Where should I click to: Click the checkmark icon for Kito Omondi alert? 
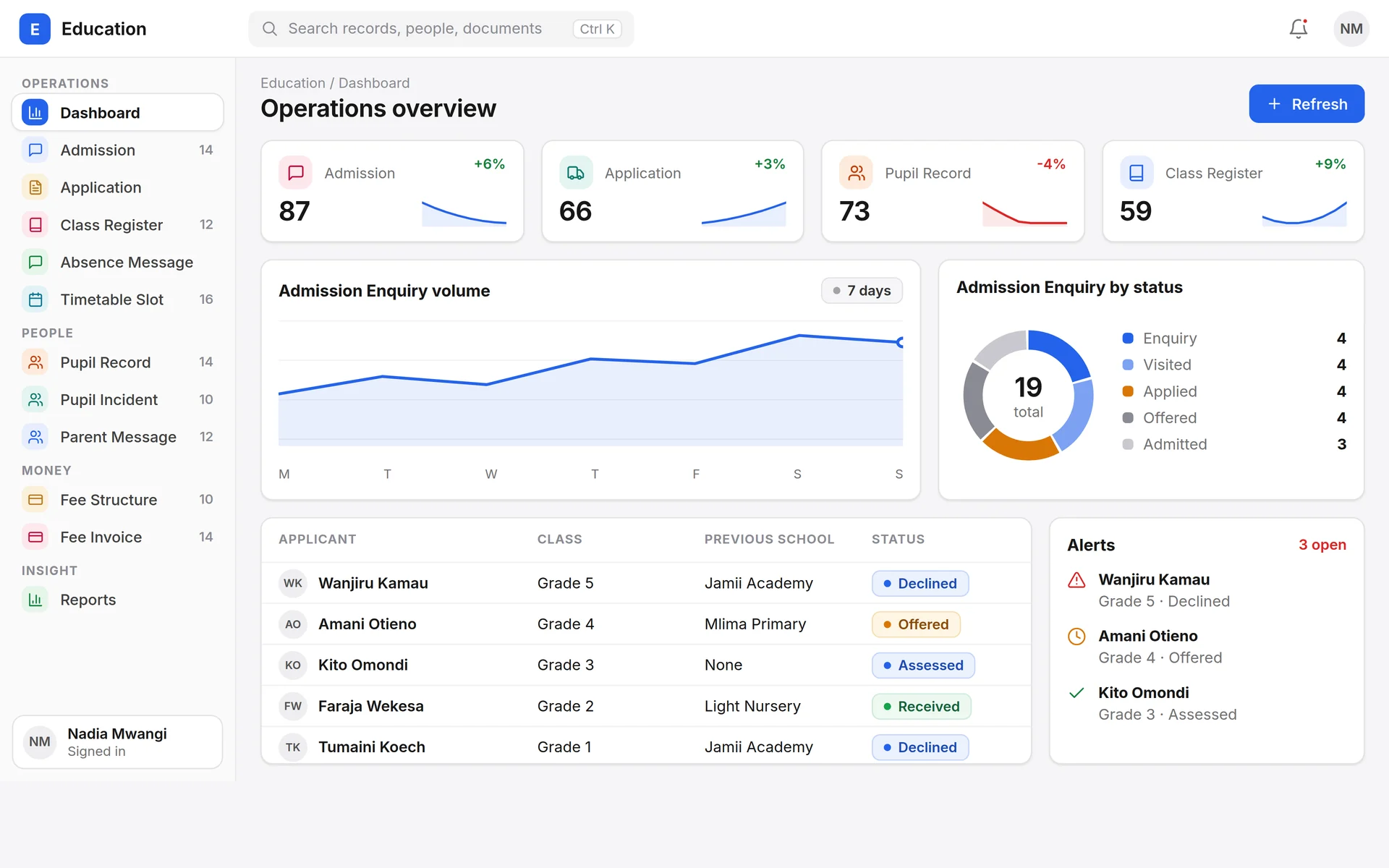pos(1076,693)
